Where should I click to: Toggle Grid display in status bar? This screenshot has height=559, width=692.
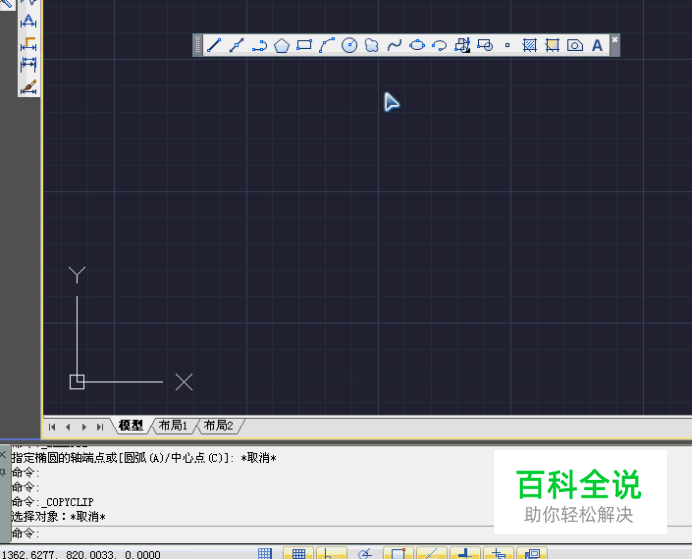(x=298, y=553)
